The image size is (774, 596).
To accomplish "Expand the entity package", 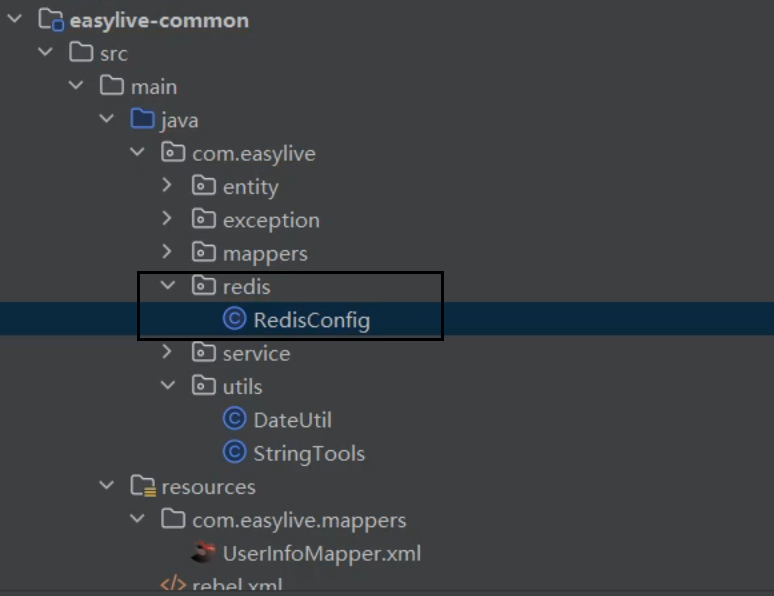I will 167,186.
